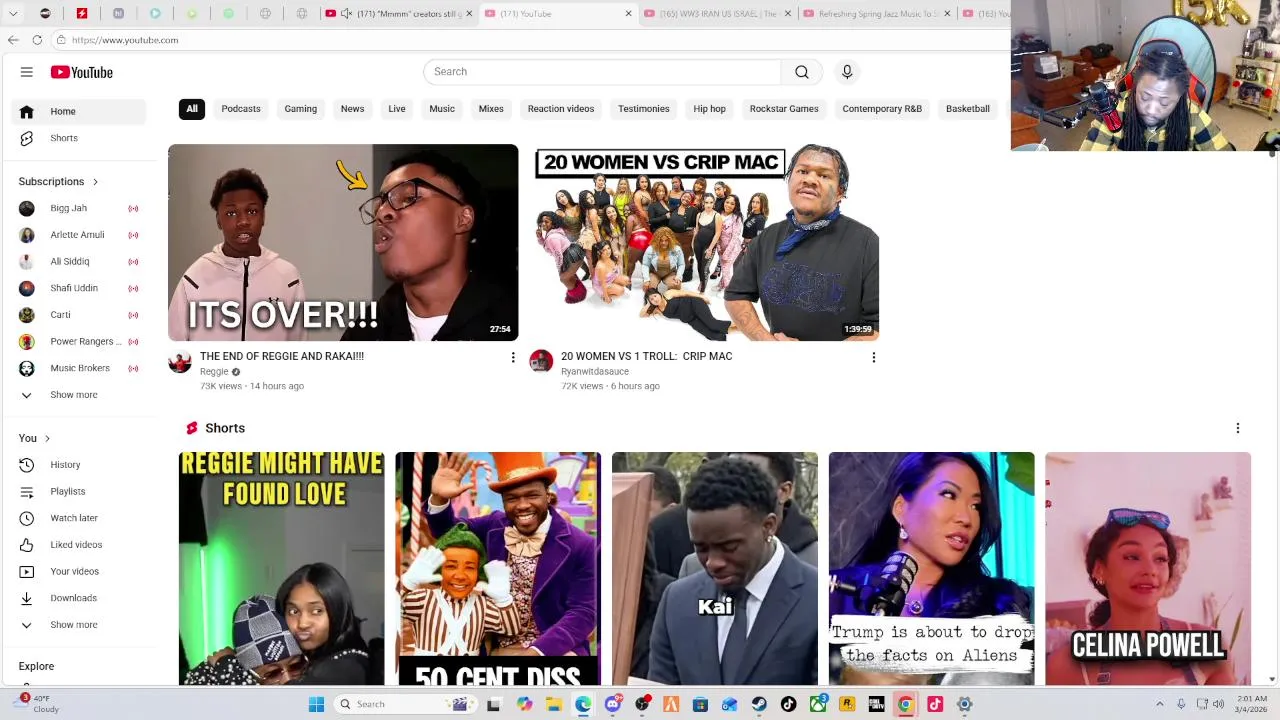This screenshot has width=1280, height=720.
Task: Open options menu for Crip Mac video
Action: point(874,357)
